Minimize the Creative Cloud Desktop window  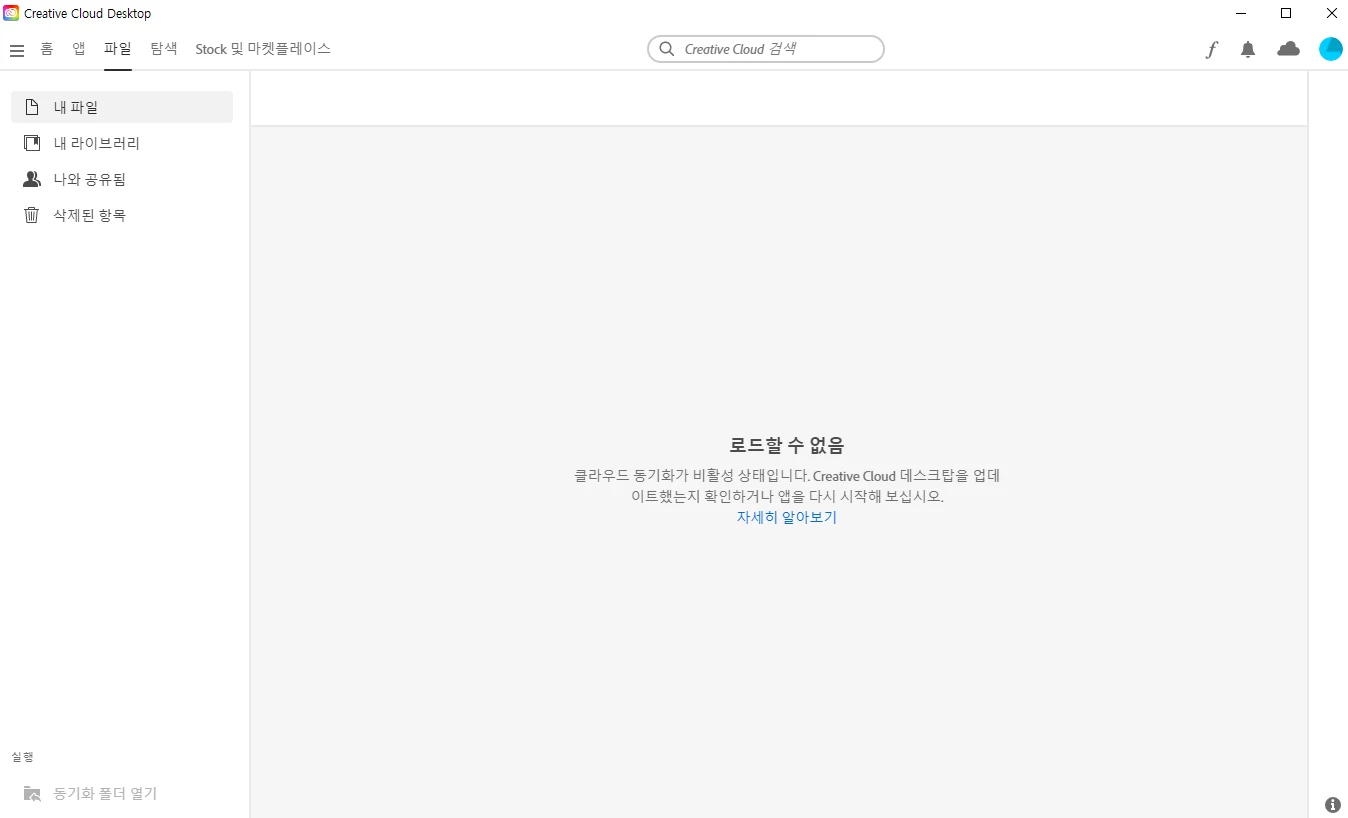coord(1241,13)
